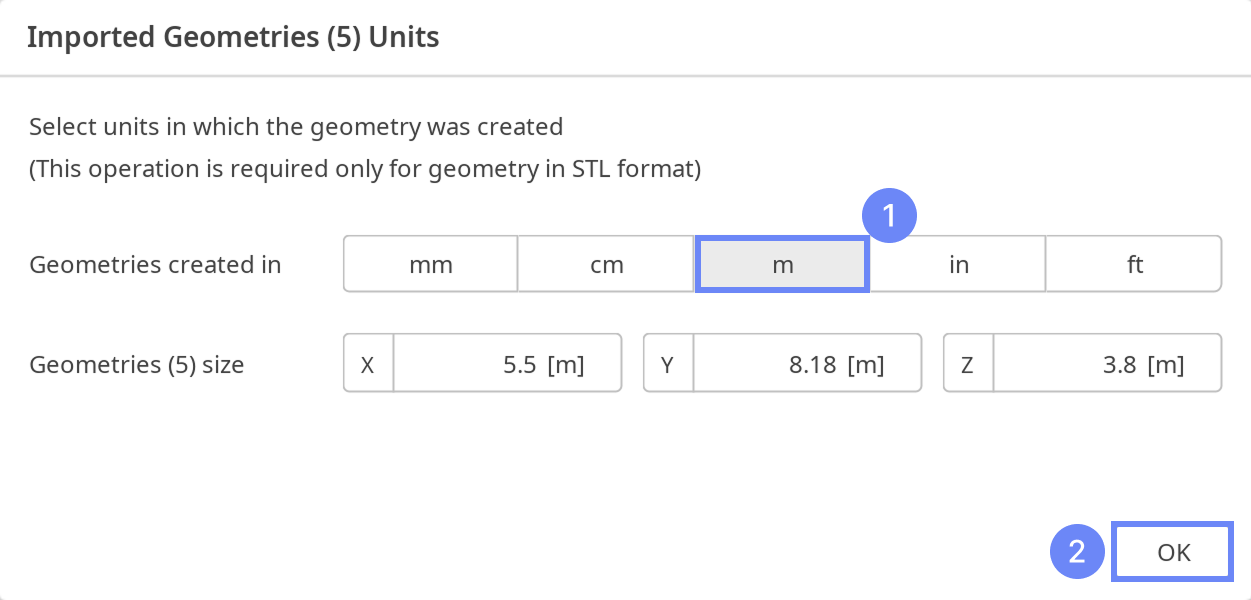1251x600 pixels.
Task: Click annotation badge numbered 1
Action: coord(889,214)
